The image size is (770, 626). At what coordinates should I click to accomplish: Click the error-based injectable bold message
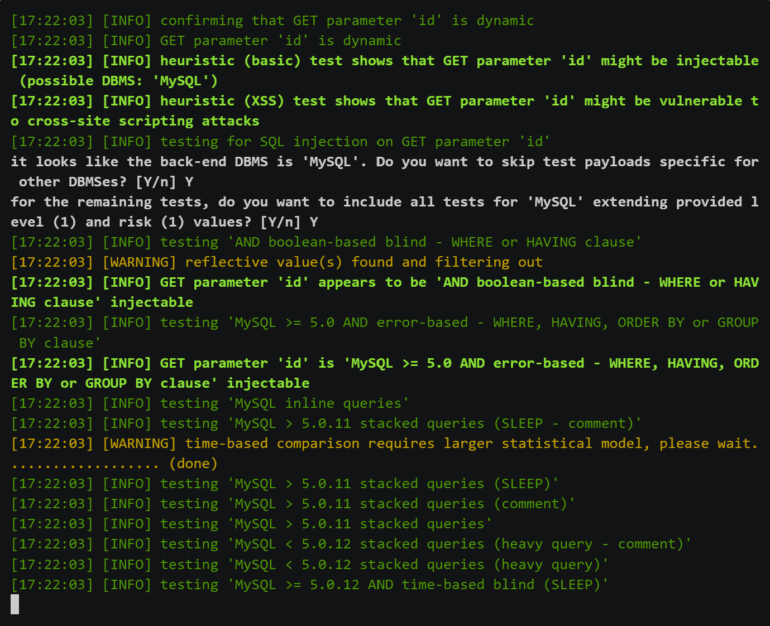pos(385,373)
